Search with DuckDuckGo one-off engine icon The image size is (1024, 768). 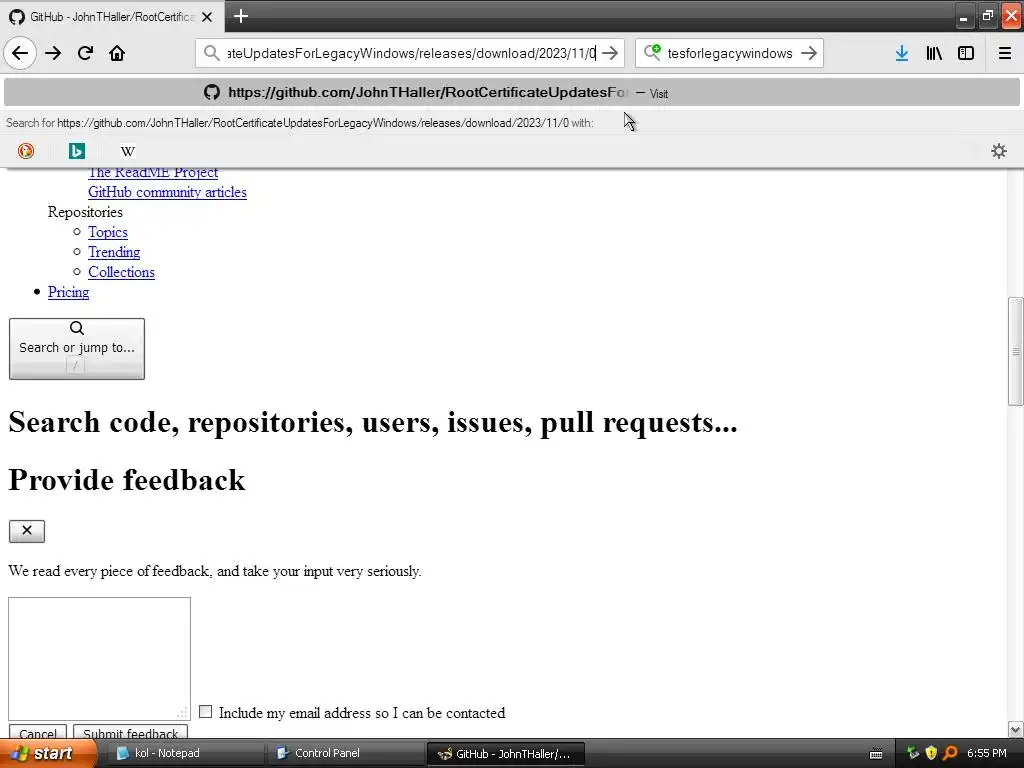click(25, 151)
